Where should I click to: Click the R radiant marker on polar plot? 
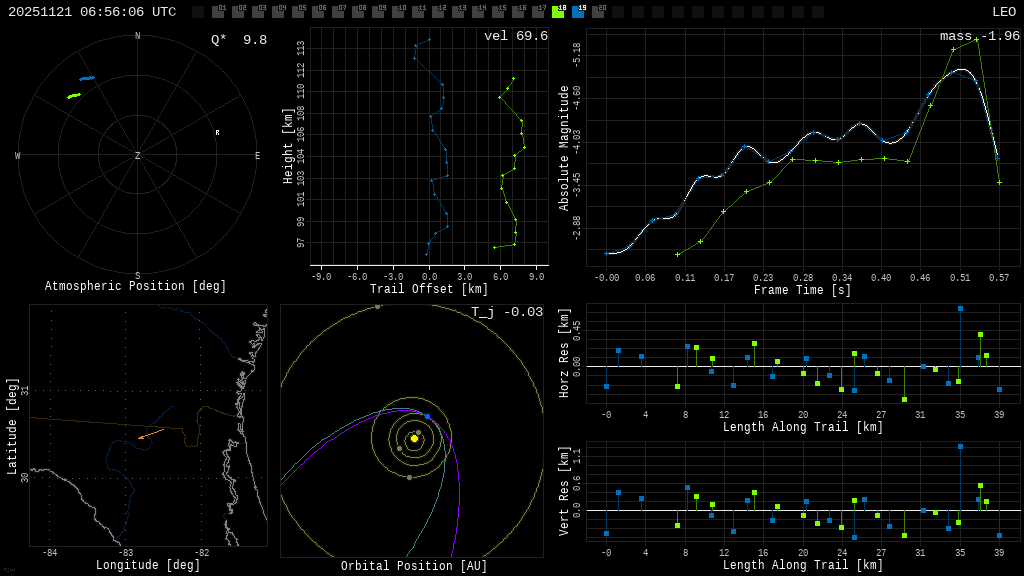[x=217, y=133]
